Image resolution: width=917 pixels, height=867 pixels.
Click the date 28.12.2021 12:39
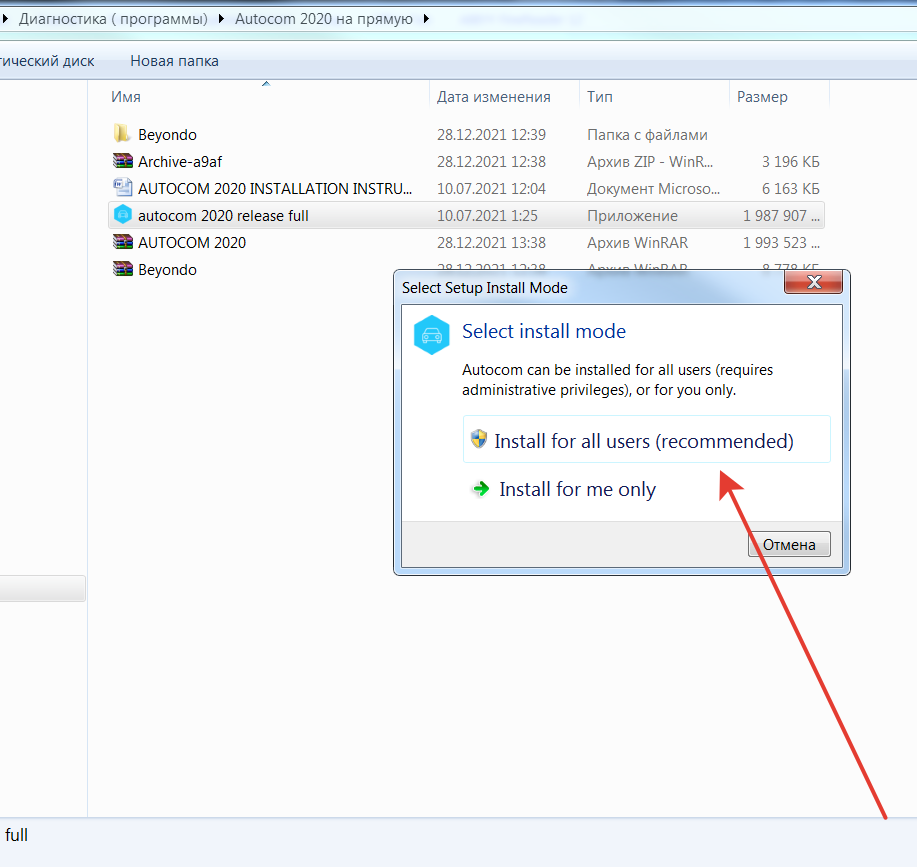tap(491, 134)
